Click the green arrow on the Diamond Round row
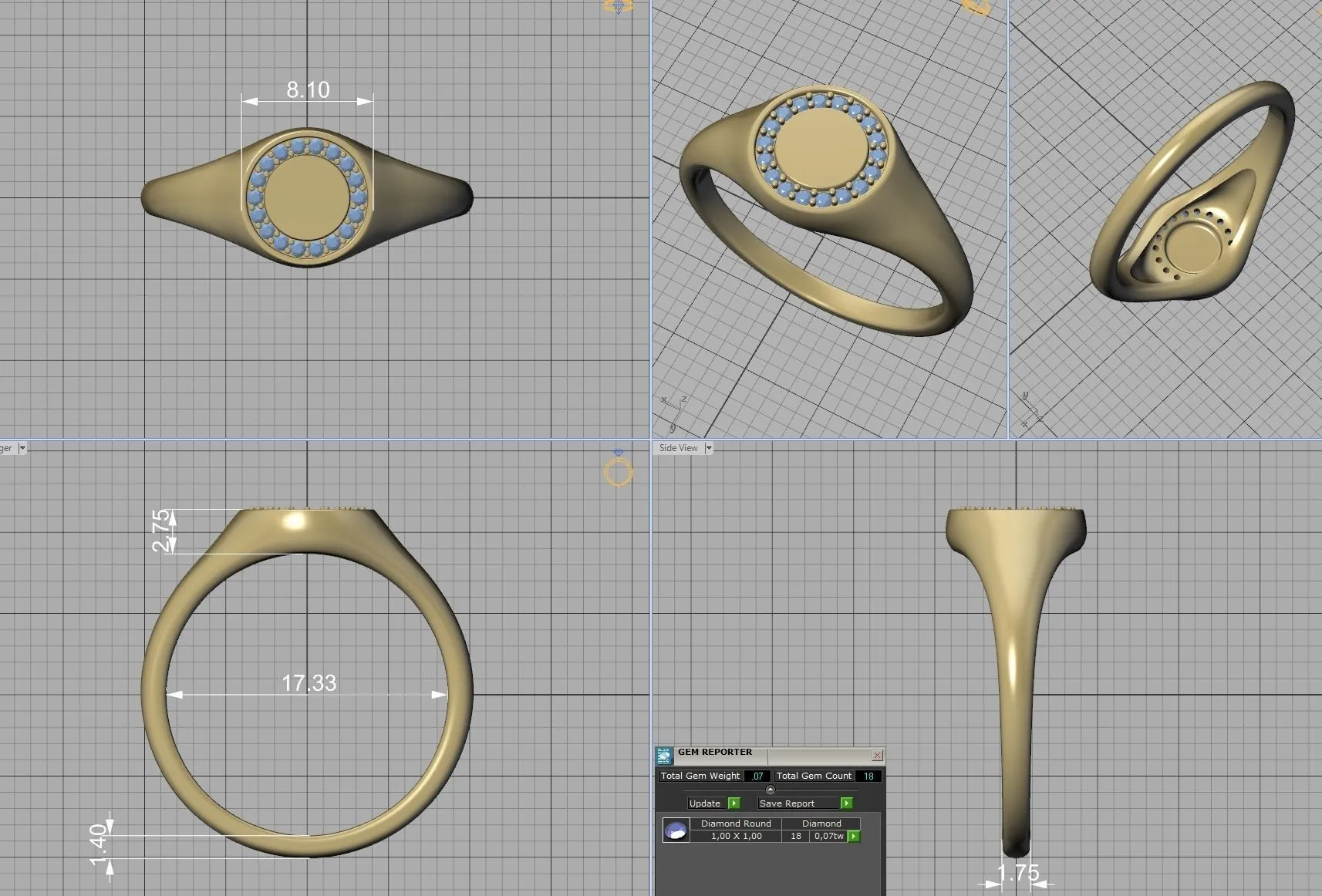Screen dimensions: 1322x896 pyautogui.click(x=854, y=836)
